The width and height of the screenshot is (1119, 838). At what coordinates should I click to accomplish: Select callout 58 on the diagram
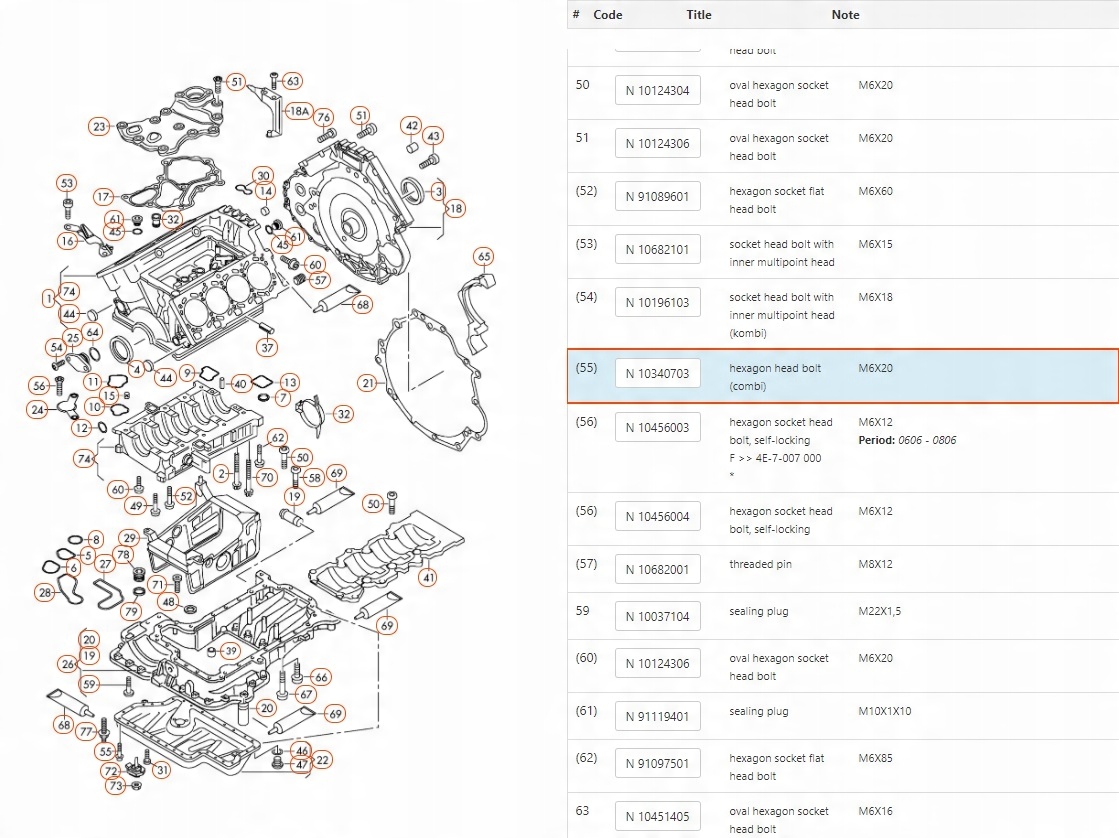pyautogui.click(x=314, y=478)
